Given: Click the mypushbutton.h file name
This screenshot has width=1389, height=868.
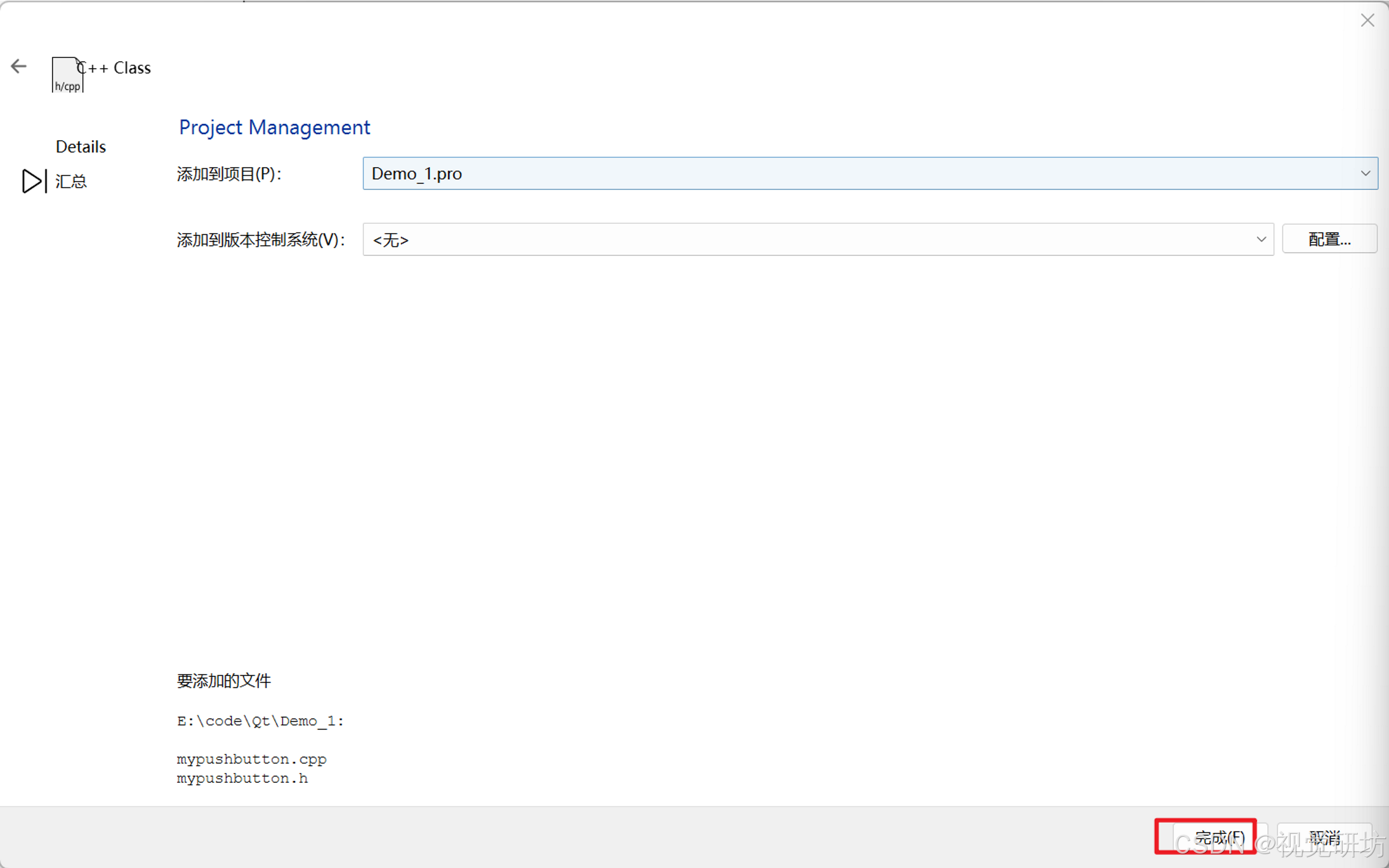Looking at the screenshot, I should tap(242, 779).
